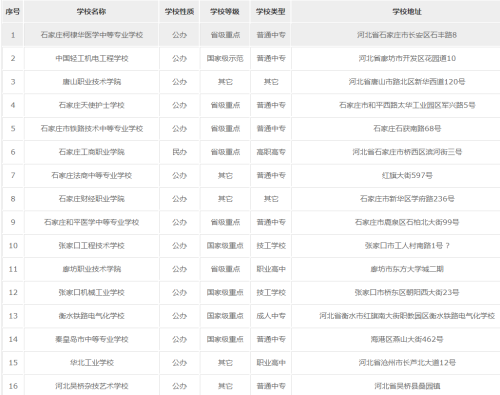500x395 pixels.
Task: Click 衡水铁路电气化学校 school name
Action: [x=92, y=316]
